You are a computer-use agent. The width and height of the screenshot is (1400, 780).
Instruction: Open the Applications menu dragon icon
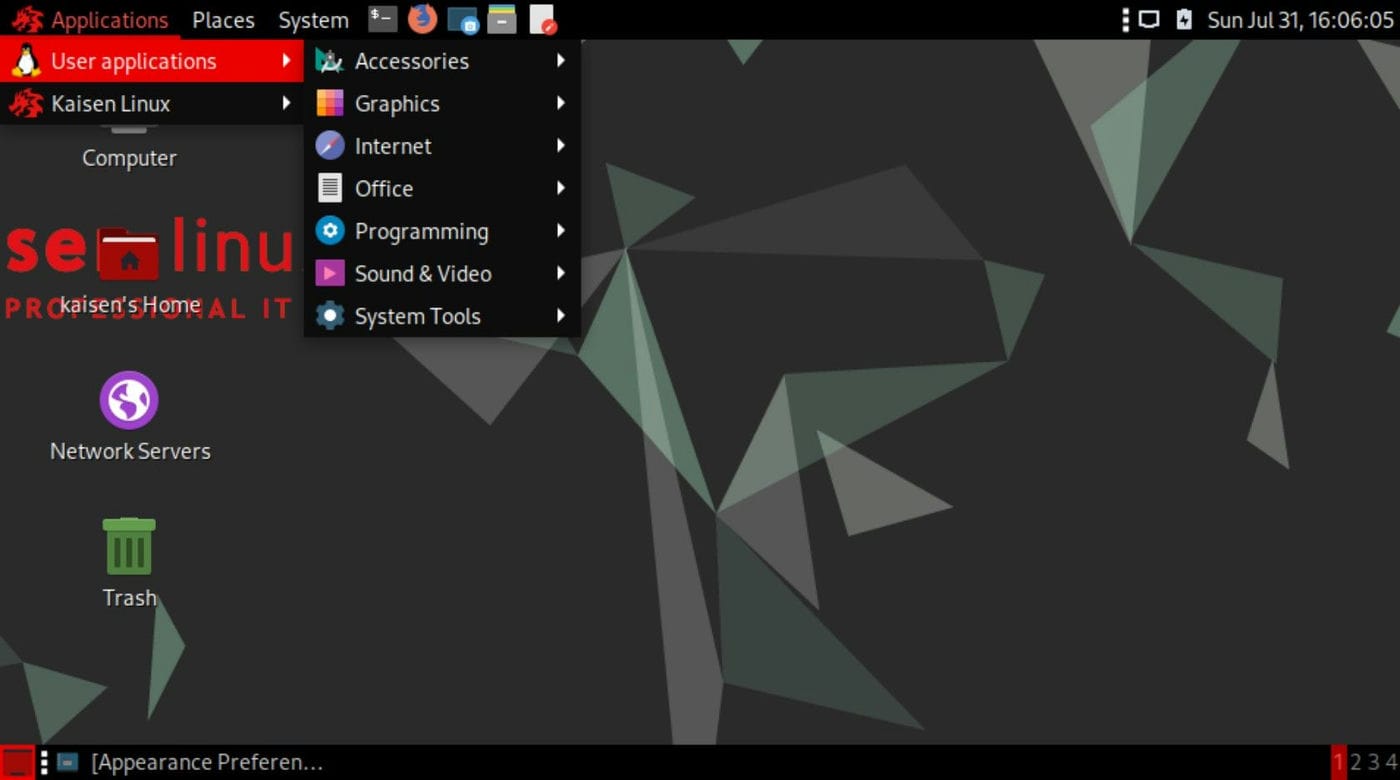coord(26,18)
